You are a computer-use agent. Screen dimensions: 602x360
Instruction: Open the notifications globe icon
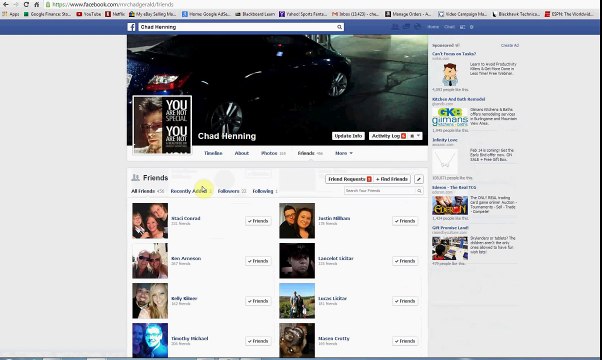tap(418, 27)
